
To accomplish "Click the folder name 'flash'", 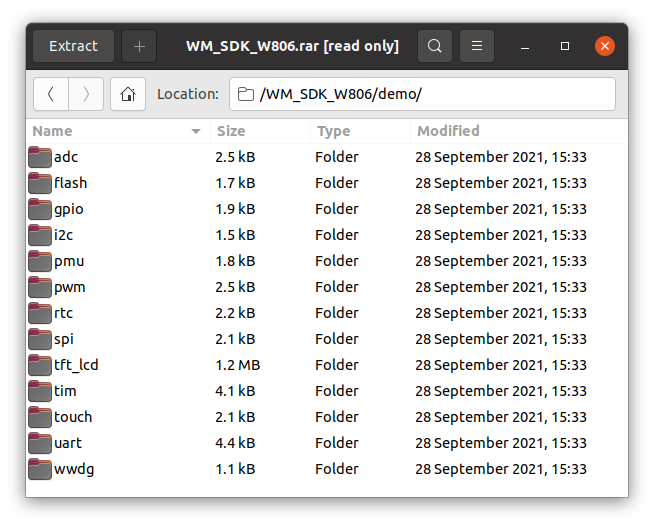I will pyautogui.click(x=70, y=183).
